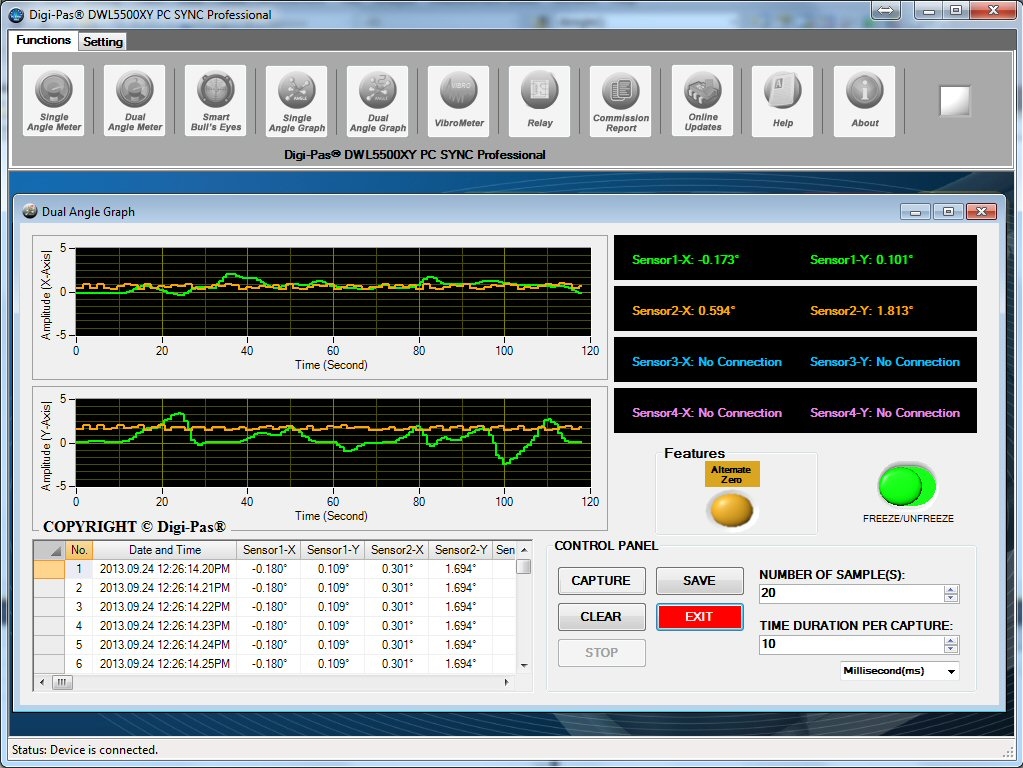
Task: Decrease time duration with down arrow
Action: tap(951, 649)
